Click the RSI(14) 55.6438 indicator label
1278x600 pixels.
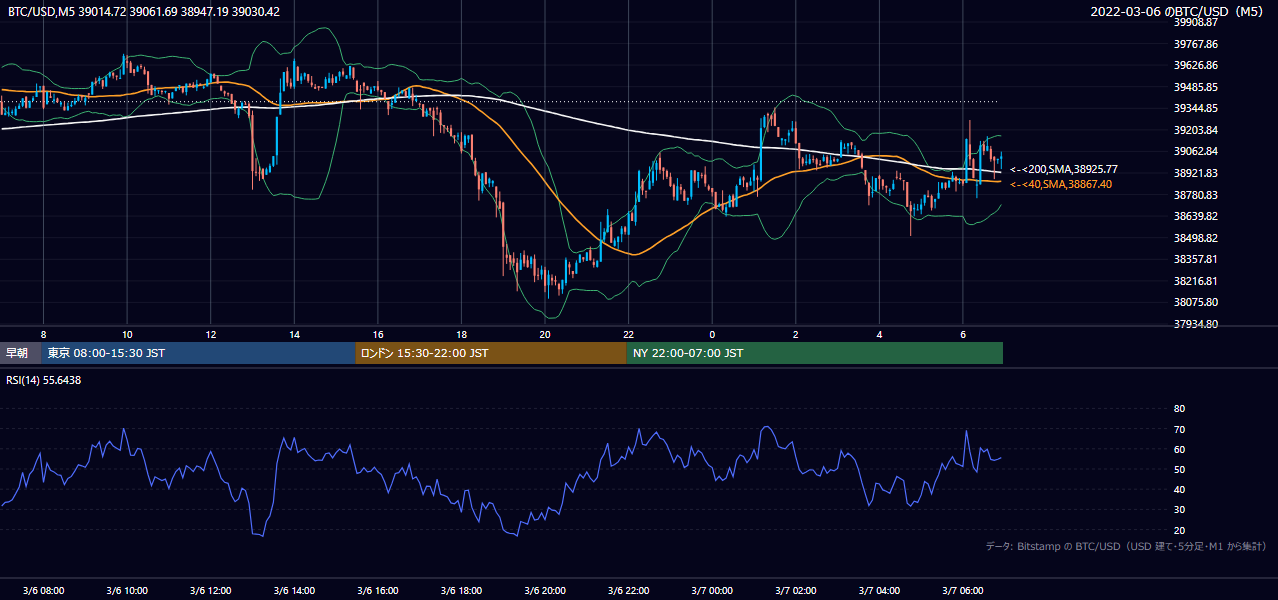point(42,380)
